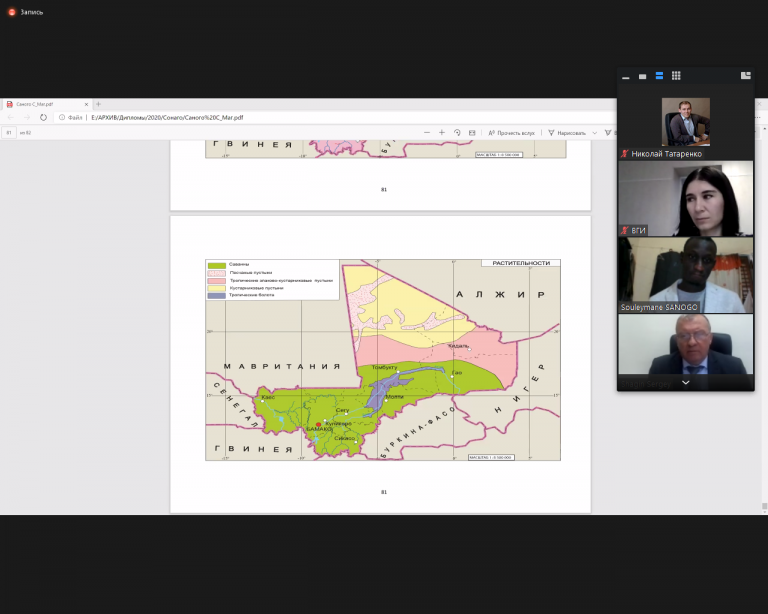
Task: Click the browser refresh button
Action: 43,117
